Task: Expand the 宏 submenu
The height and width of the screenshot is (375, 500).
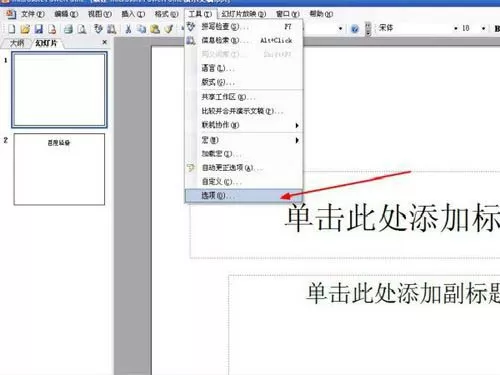Action: pyautogui.click(x=297, y=140)
